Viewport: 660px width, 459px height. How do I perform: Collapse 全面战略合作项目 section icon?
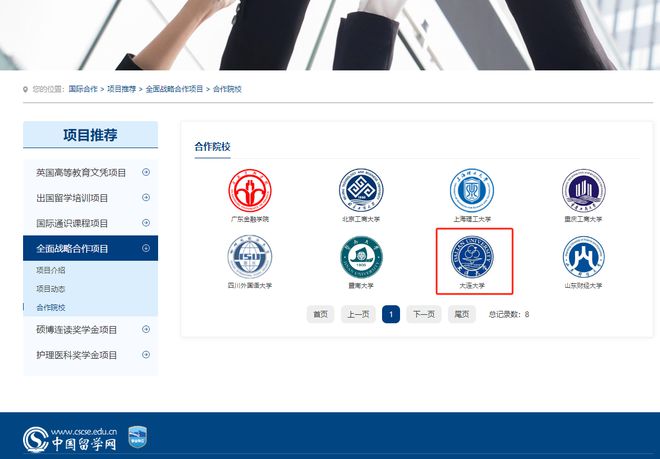click(x=146, y=248)
